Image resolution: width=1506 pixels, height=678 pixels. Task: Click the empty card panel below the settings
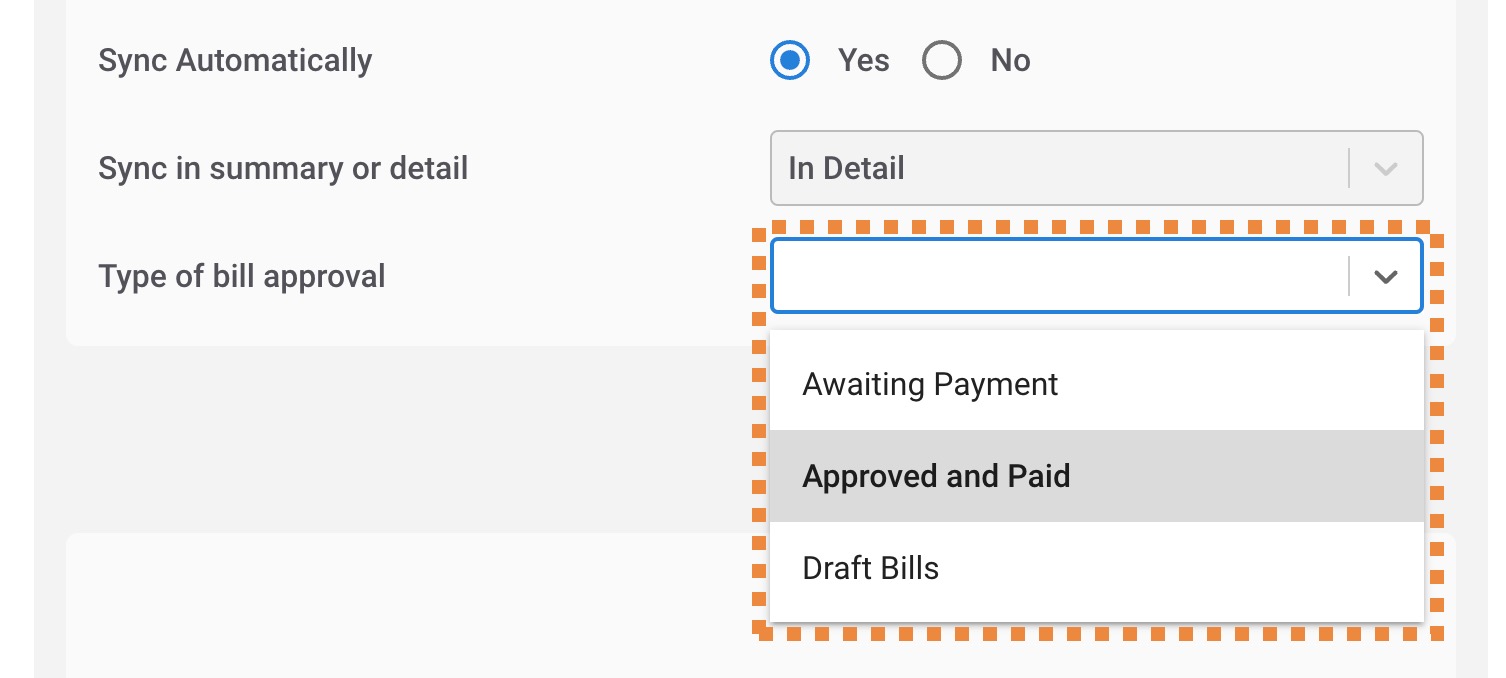pyautogui.click(x=400, y=606)
